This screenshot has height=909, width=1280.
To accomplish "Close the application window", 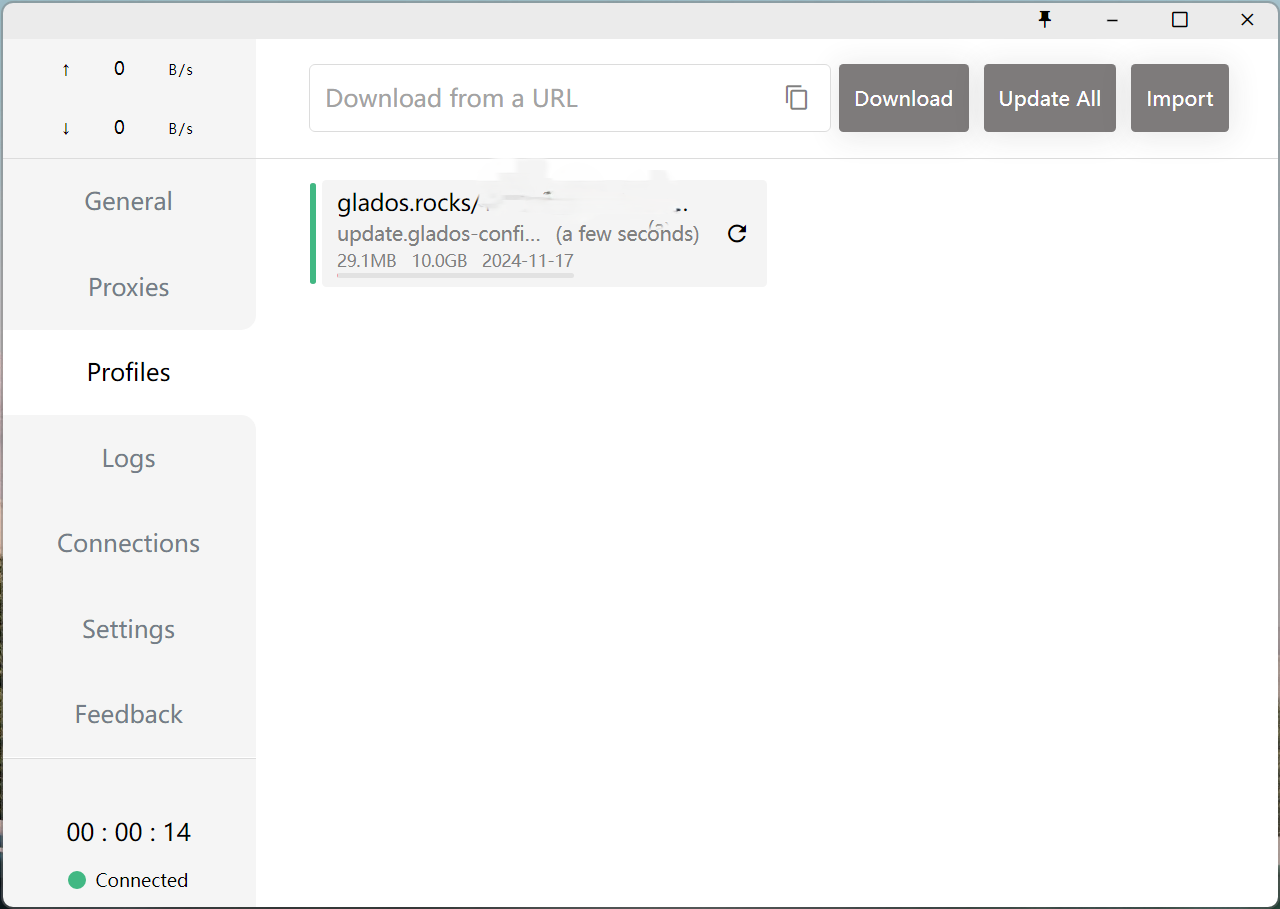I will click(1247, 19).
